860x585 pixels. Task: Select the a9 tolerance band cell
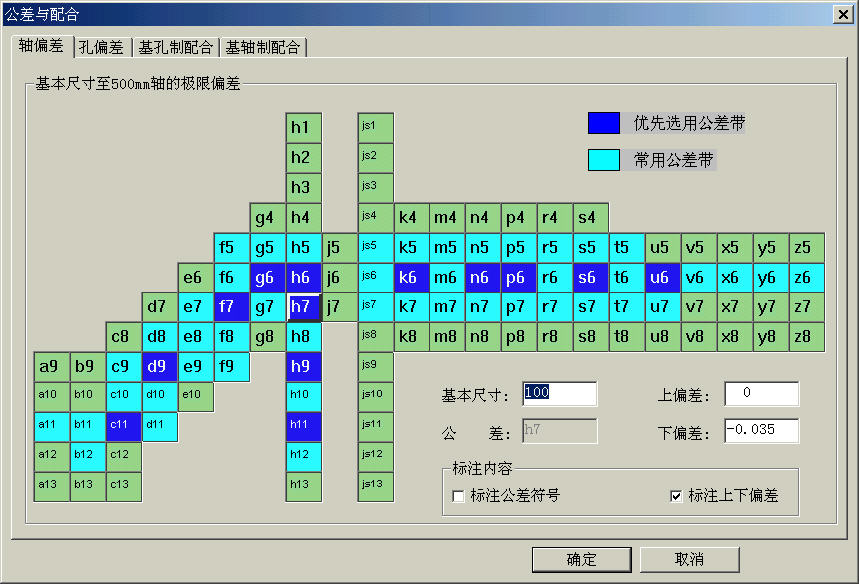click(x=50, y=367)
